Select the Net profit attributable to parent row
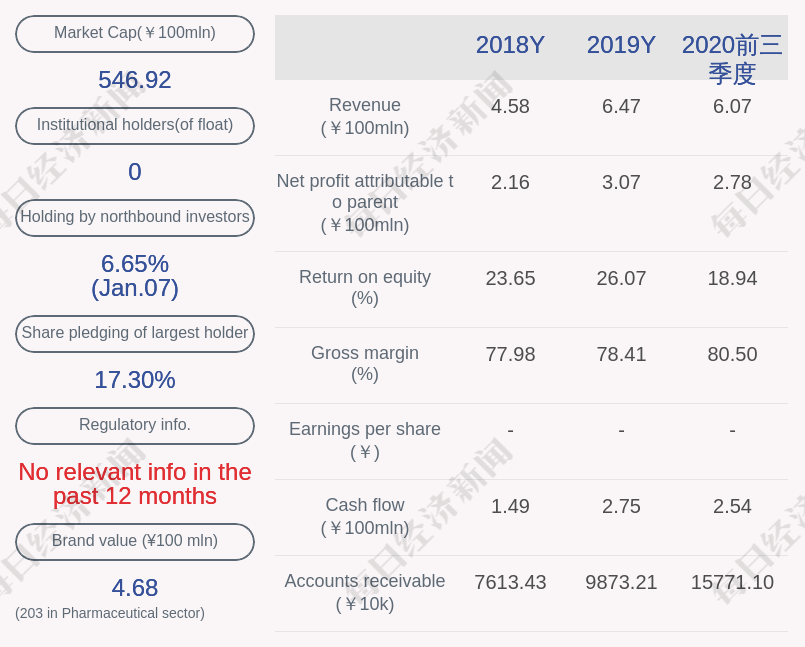805x647 pixels. click(x=364, y=203)
